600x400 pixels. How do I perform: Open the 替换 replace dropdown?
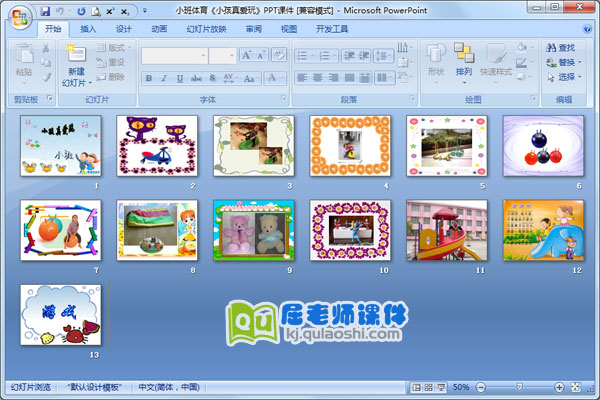[x=564, y=62]
